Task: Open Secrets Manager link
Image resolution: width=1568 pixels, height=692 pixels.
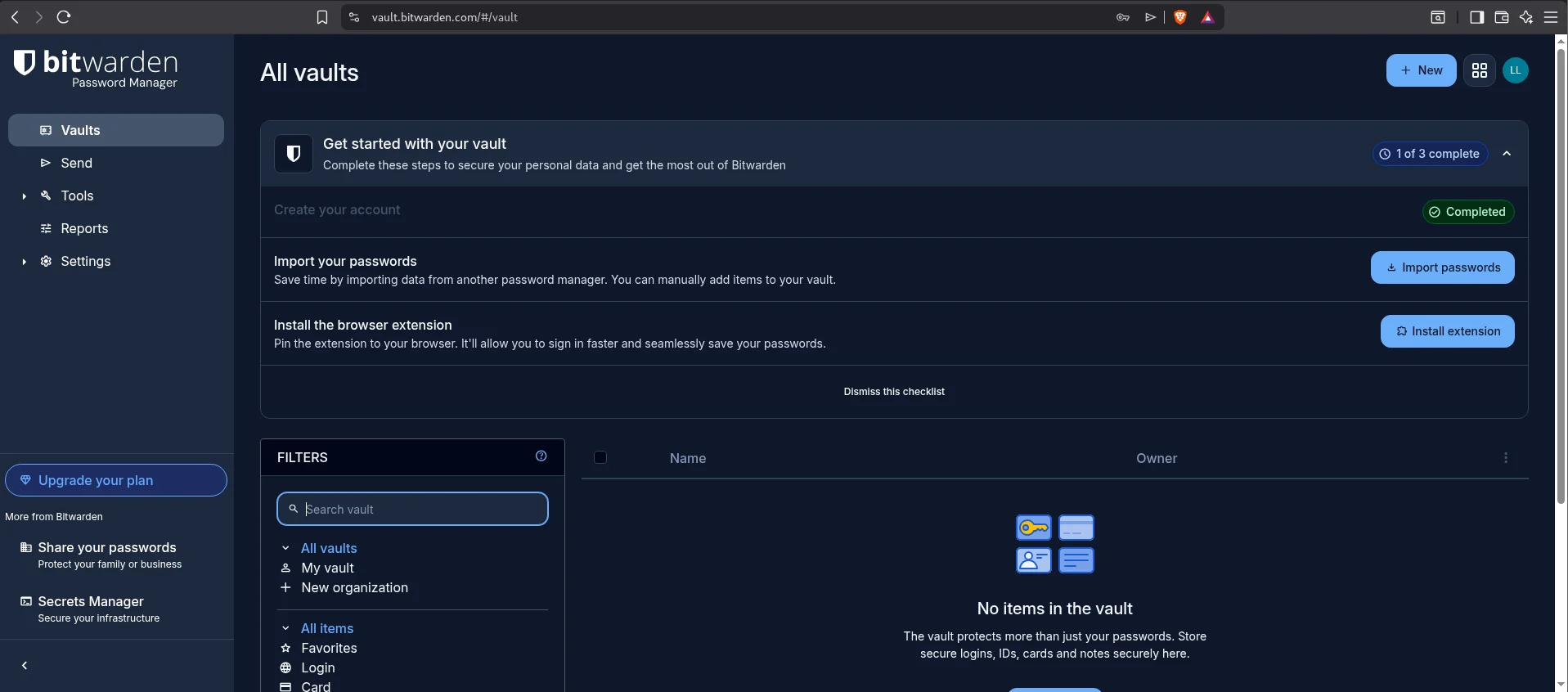Action: (90, 609)
